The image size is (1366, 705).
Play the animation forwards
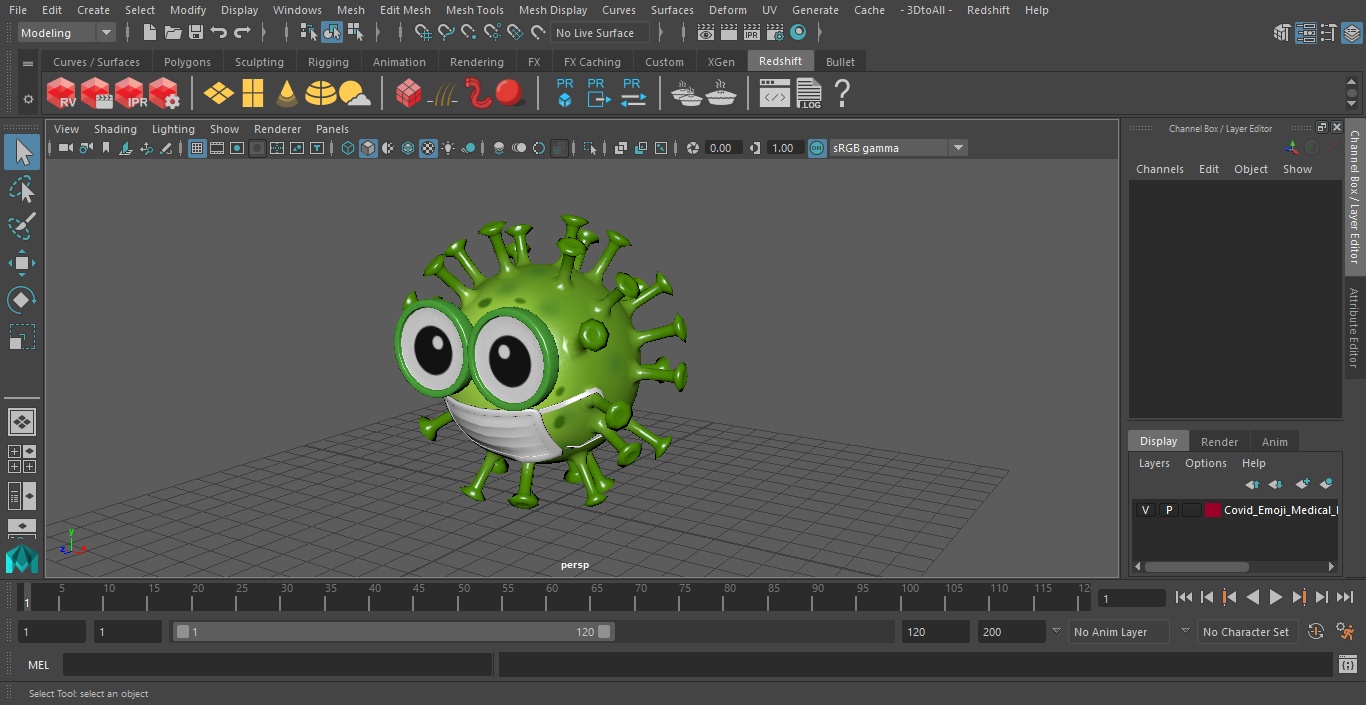(1276, 597)
